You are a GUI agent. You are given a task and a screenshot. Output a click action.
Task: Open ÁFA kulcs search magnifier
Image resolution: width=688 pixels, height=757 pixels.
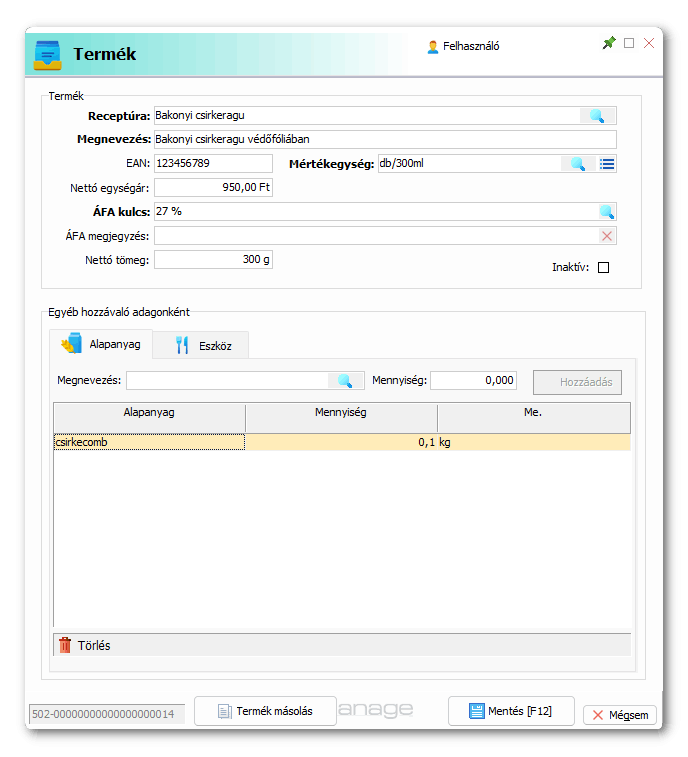(x=606, y=212)
